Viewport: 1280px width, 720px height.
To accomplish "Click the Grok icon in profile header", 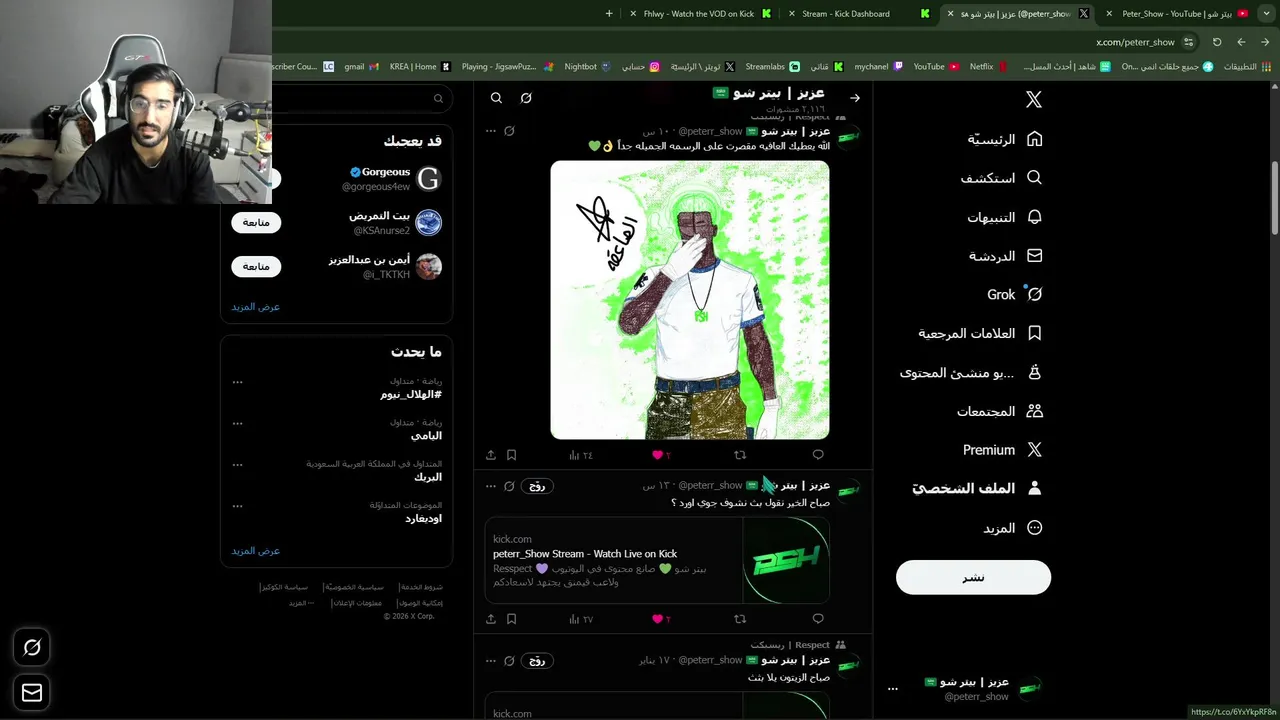I will click(x=526, y=98).
